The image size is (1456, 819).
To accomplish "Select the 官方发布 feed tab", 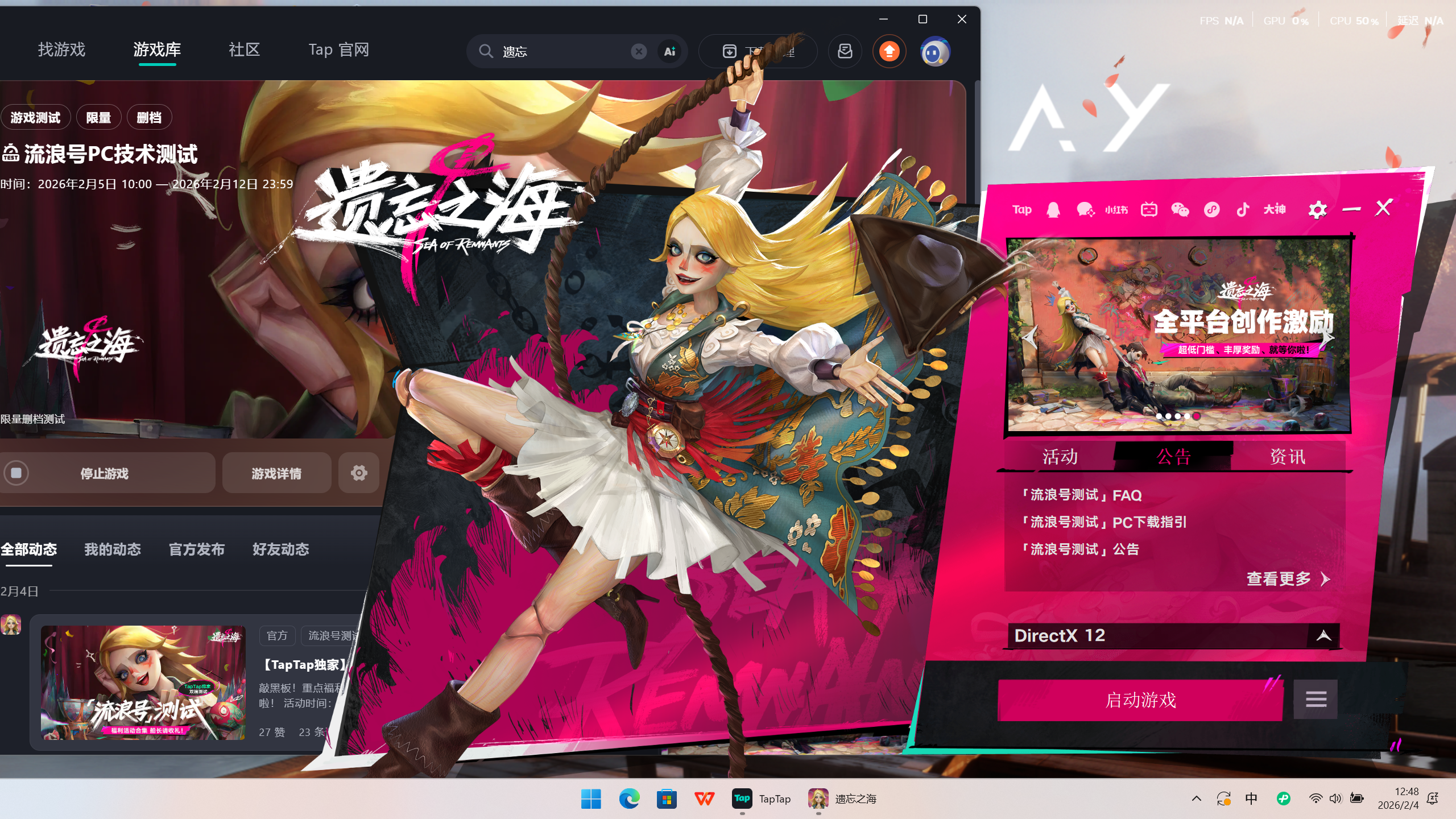I will click(x=197, y=549).
